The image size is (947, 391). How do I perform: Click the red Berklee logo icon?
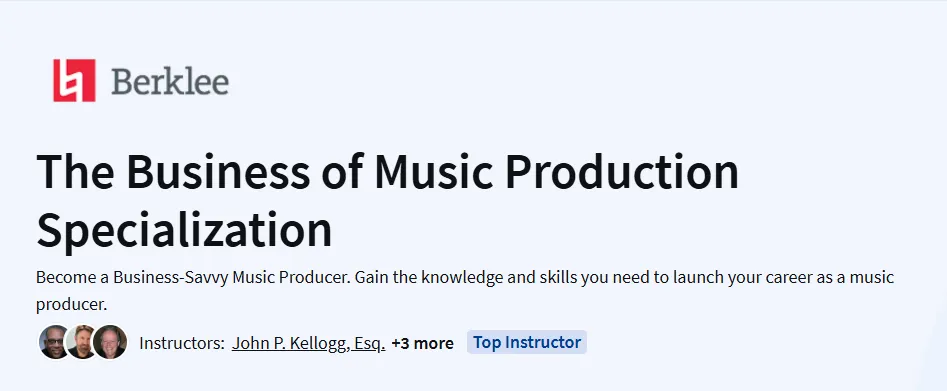tap(74, 80)
